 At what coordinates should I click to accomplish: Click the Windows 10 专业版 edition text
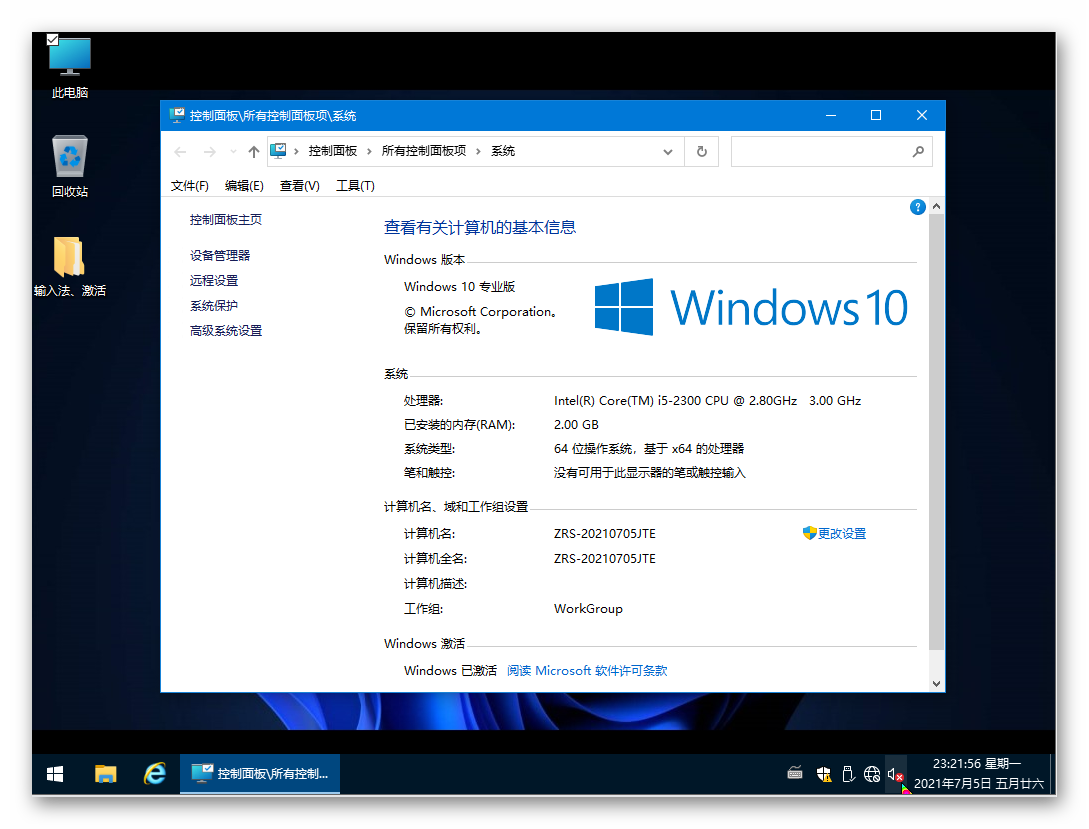pyautogui.click(x=460, y=287)
